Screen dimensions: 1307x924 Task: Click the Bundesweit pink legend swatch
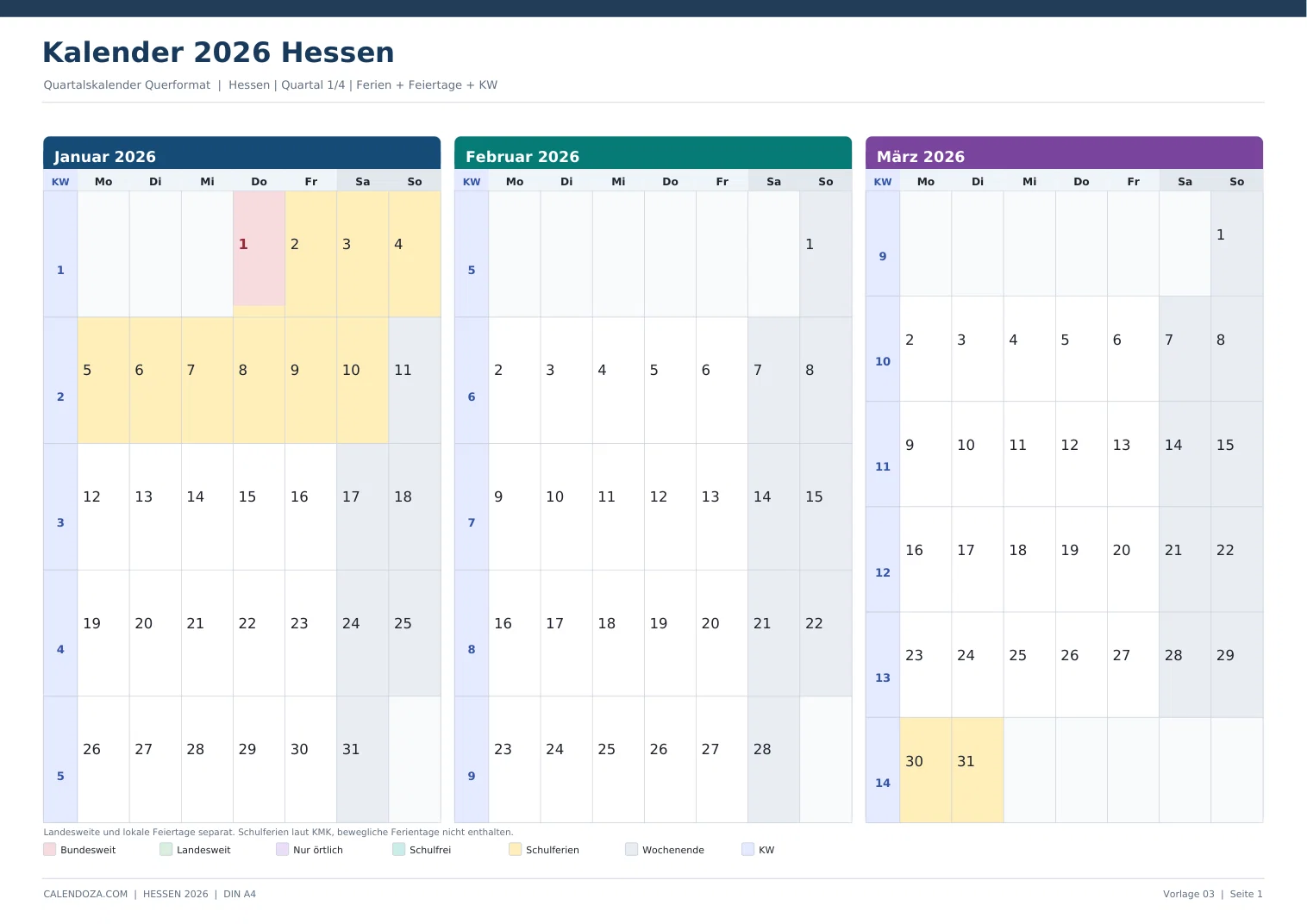click(x=49, y=849)
